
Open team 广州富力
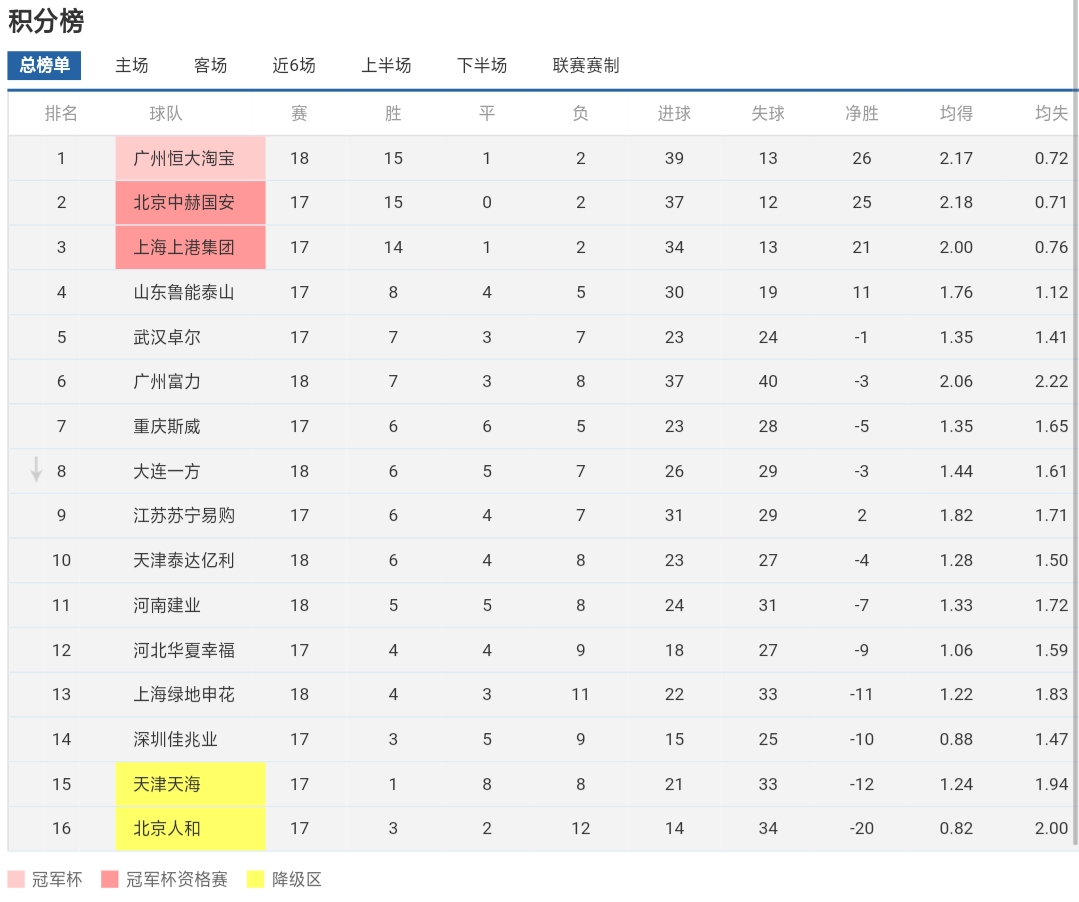[167, 381]
